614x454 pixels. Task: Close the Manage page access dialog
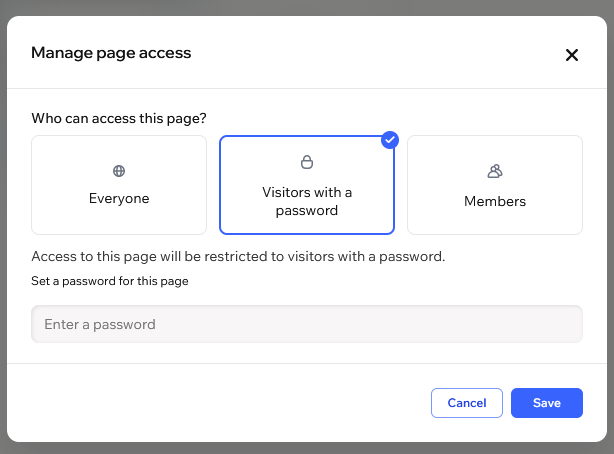pyautogui.click(x=572, y=55)
